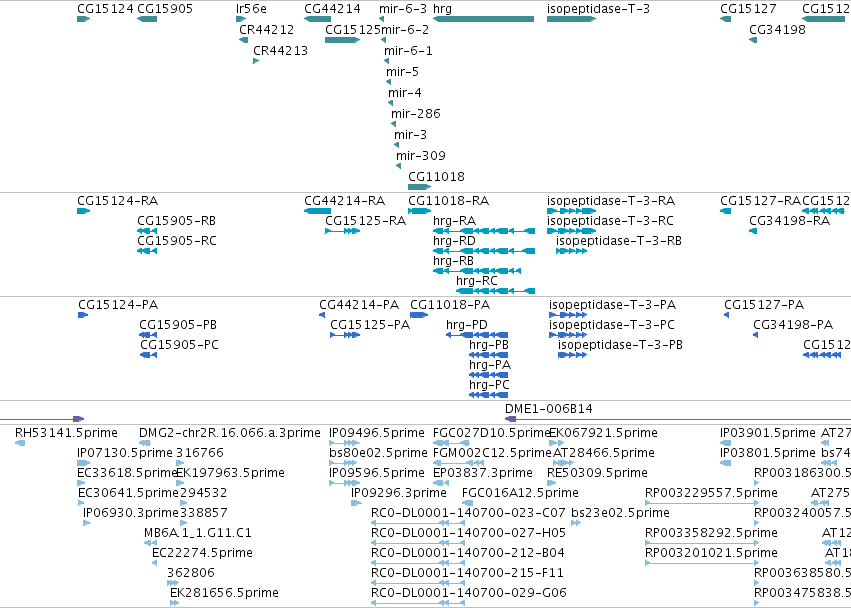This screenshot has height=608, width=851.
Task: Click the hrg-RD transcript label
Action: click(454, 240)
